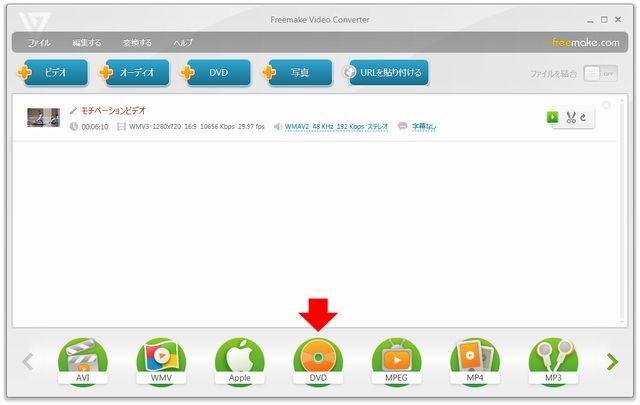This screenshot has height=405, width=640.
Task: Open the ヘルプ menu
Action: pyautogui.click(x=183, y=43)
